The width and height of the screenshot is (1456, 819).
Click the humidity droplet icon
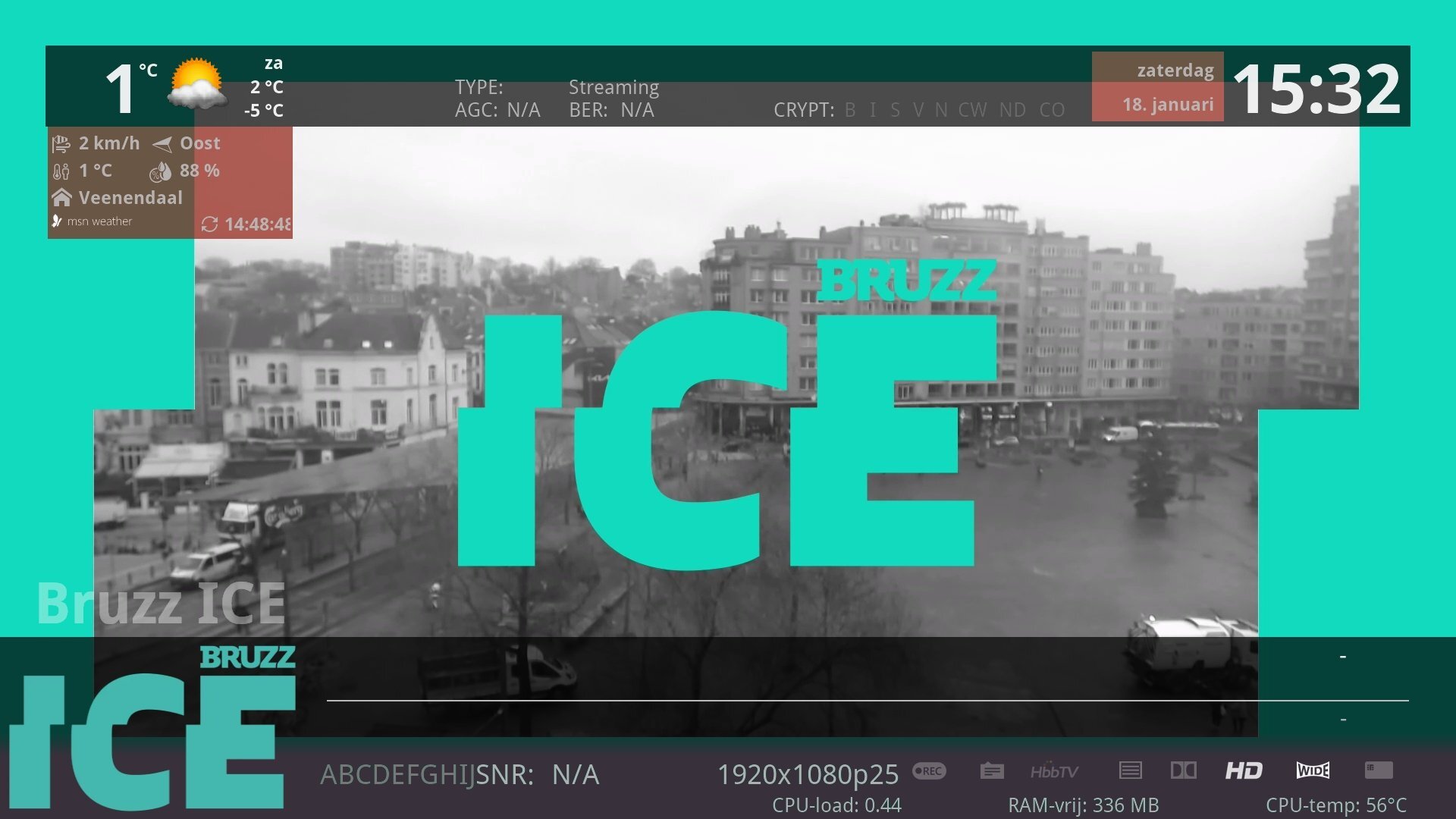[160, 172]
